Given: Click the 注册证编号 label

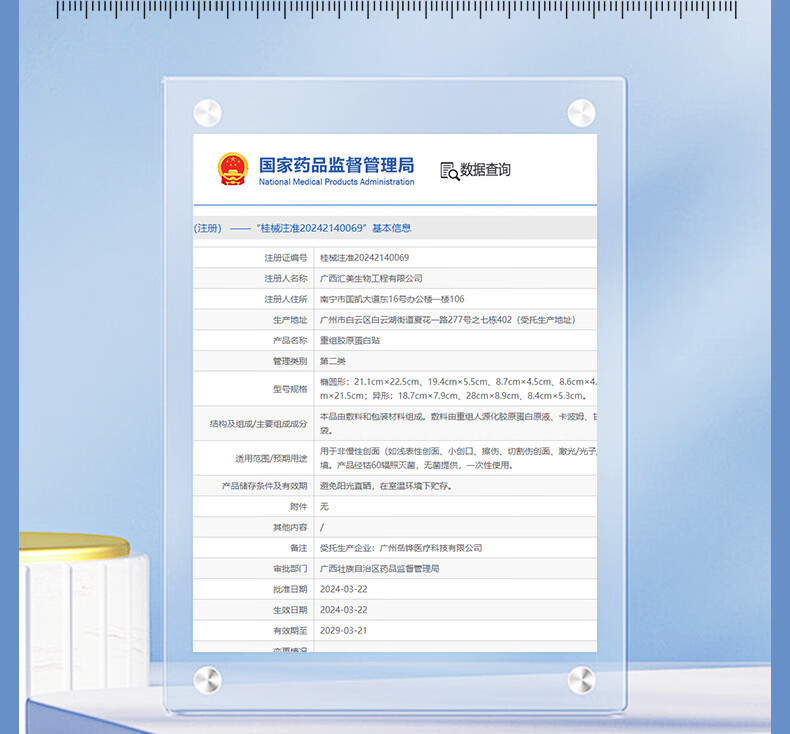Looking at the screenshot, I should pos(286,258).
